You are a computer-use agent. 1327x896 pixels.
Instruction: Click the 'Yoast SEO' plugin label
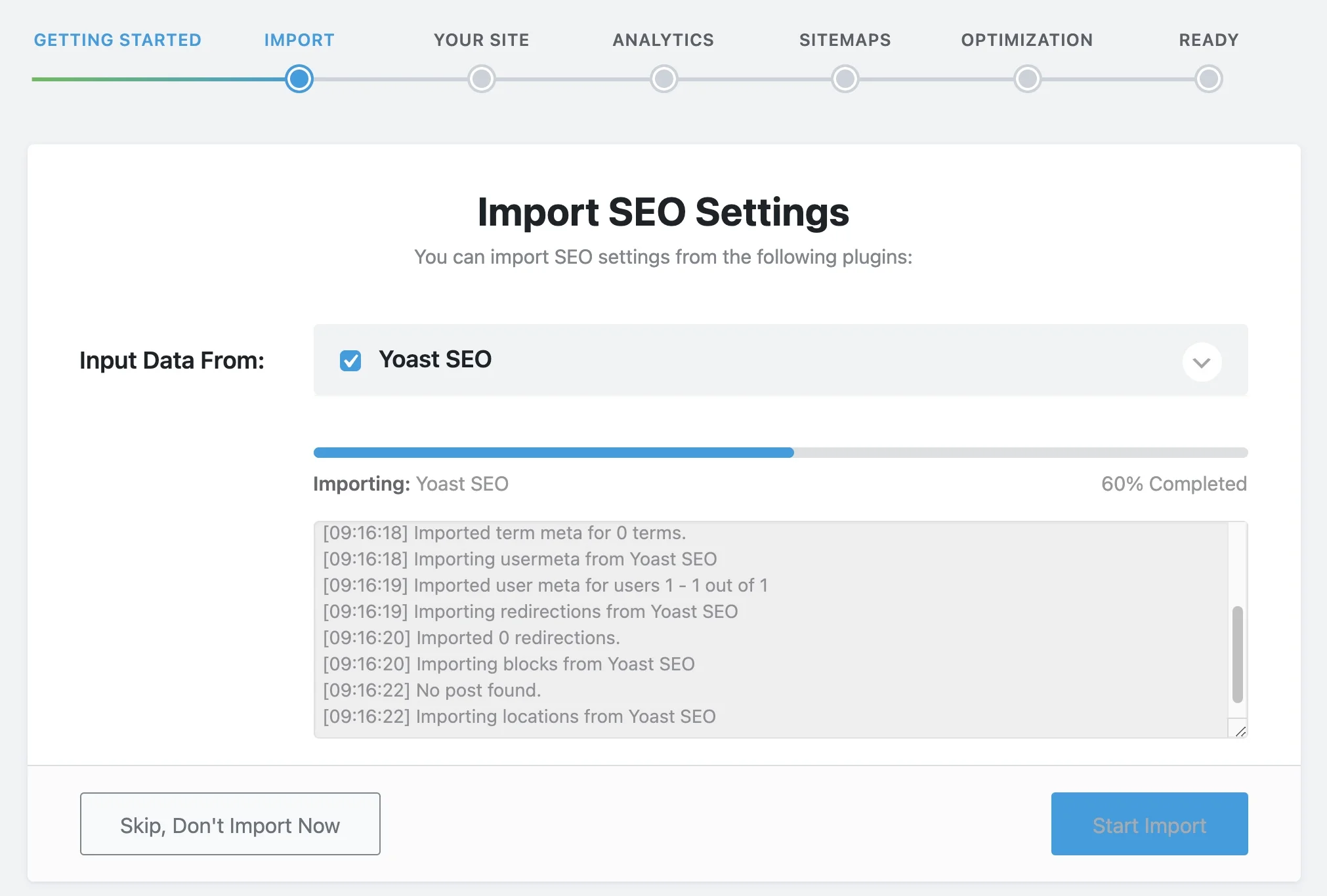pyautogui.click(x=435, y=359)
